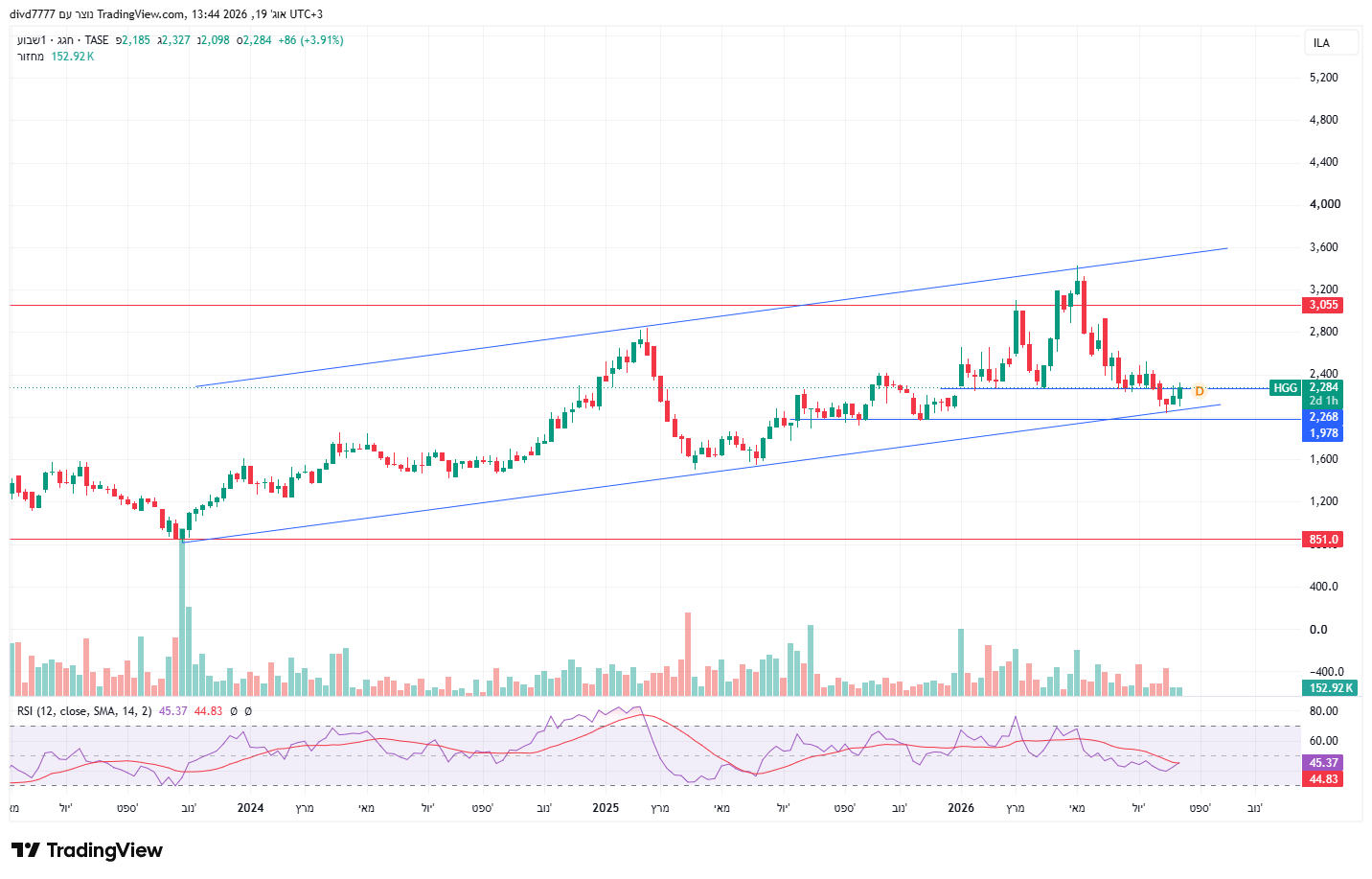Click the purple 45.37 RSI scale label

coord(1323,763)
